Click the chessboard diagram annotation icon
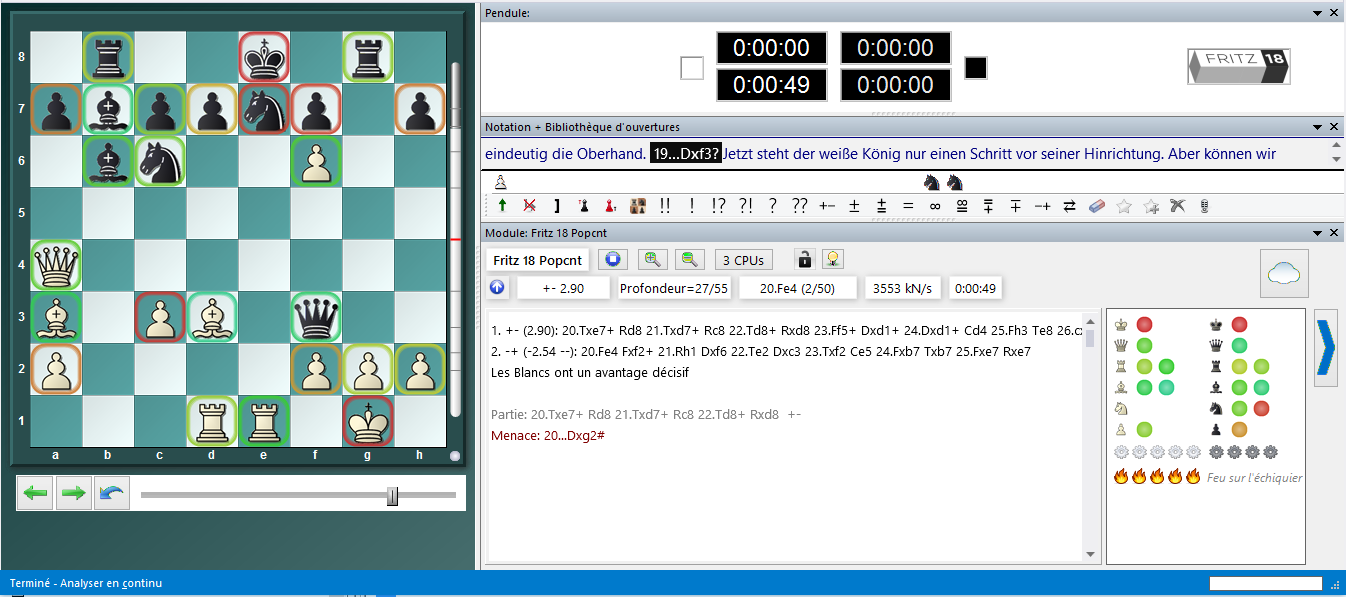Image resolution: width=1346 pixels, height=597 pixels. [637, 206]
